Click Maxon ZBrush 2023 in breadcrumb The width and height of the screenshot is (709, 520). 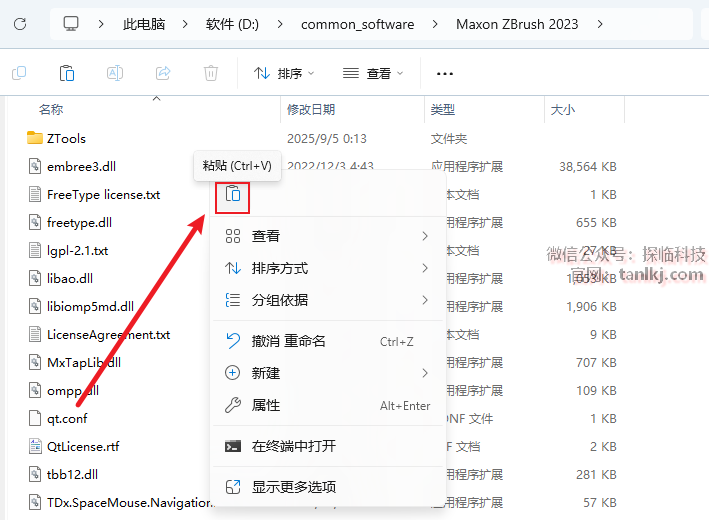click(517, 24)
